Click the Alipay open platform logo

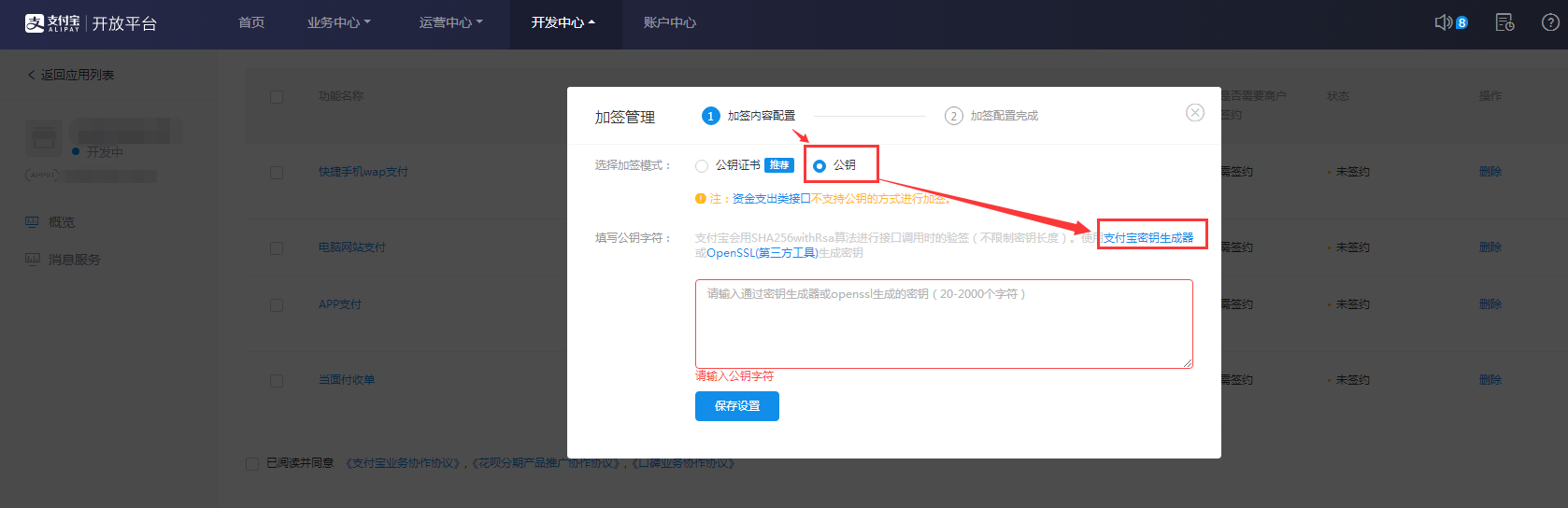tap(91, 23)
